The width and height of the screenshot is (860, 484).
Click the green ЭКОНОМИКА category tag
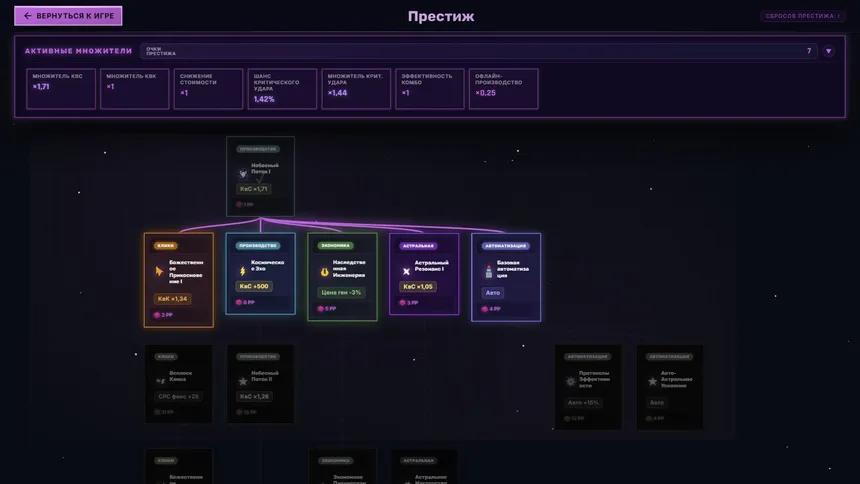click(336, 246)
